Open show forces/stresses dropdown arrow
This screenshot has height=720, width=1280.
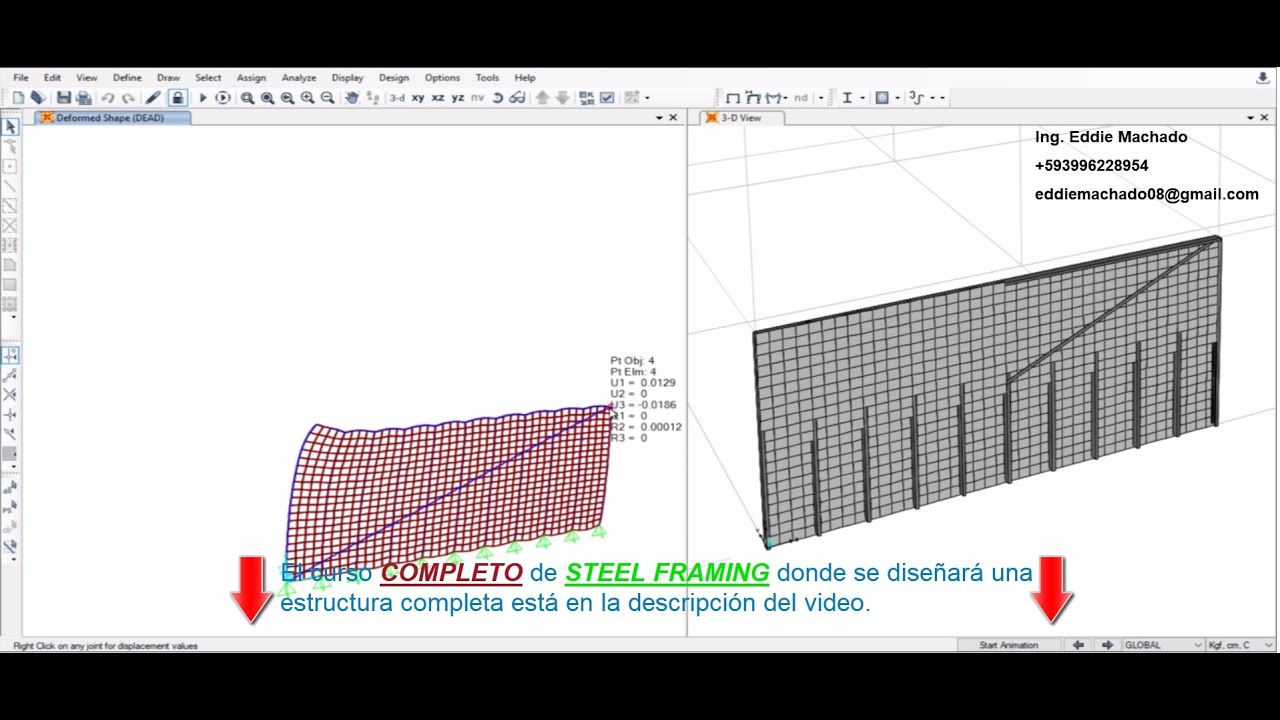pos(785,98)
